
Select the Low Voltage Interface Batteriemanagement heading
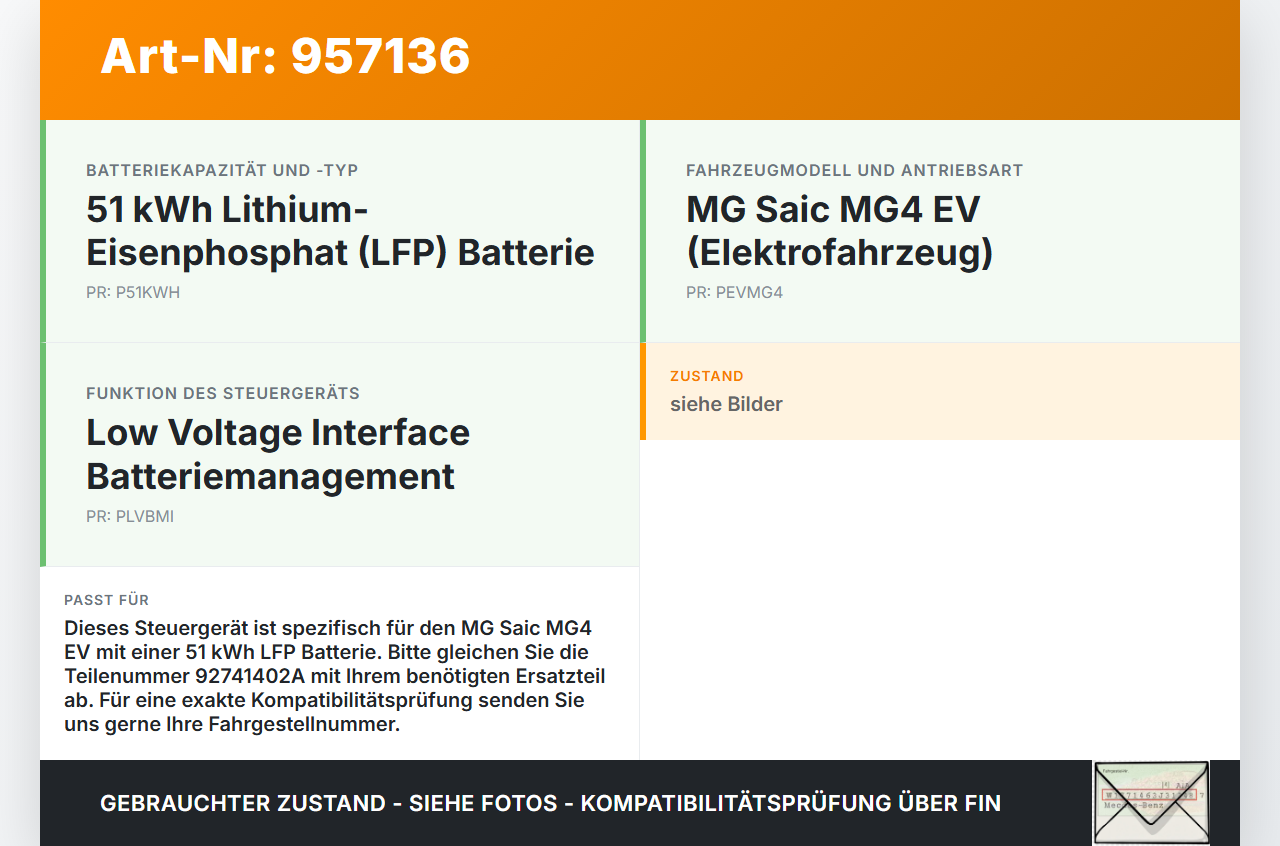pos(278,454)
